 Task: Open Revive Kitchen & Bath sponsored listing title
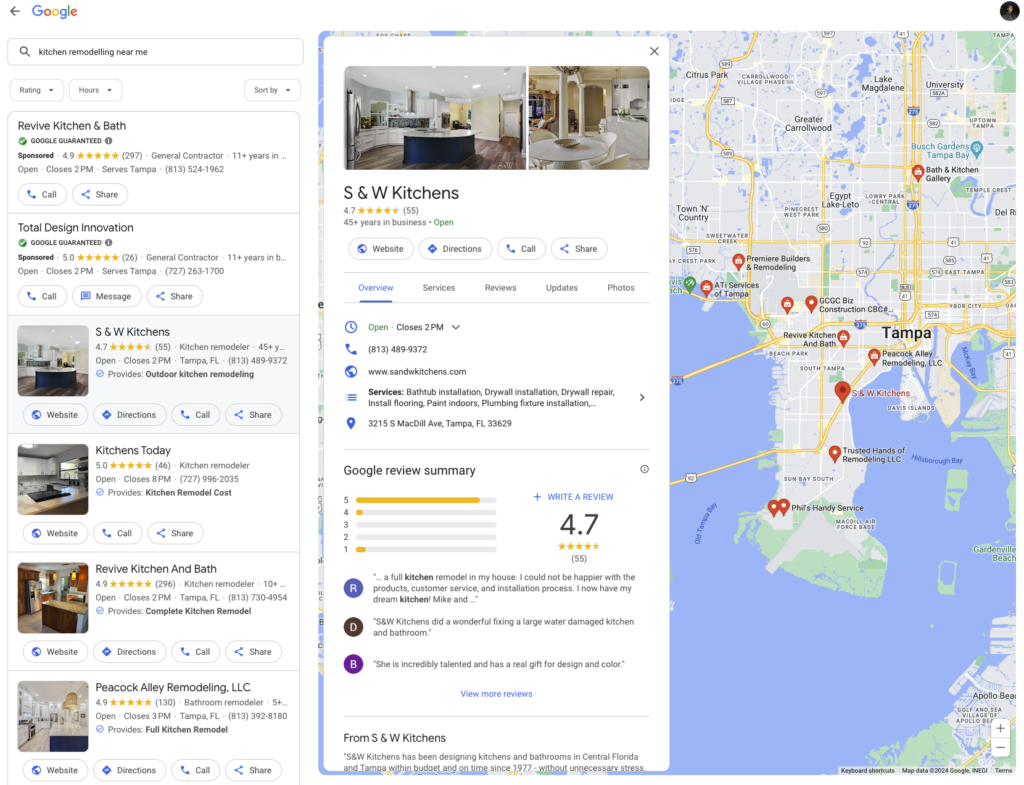tap(72, 126)
